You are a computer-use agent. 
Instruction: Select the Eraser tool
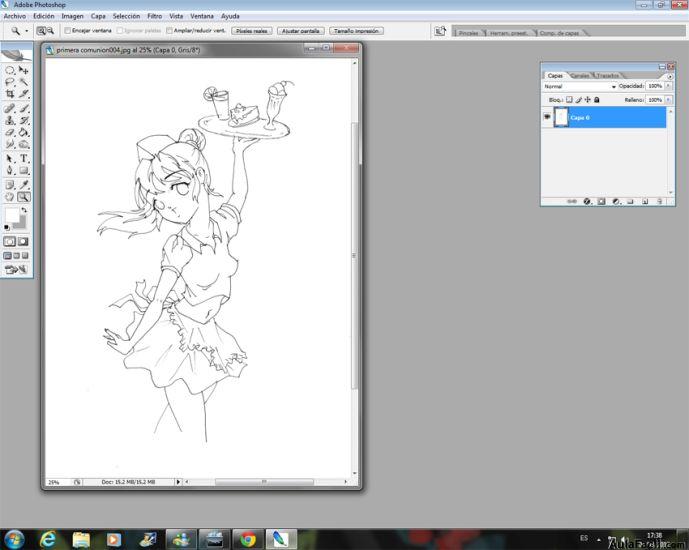[10, 132]
